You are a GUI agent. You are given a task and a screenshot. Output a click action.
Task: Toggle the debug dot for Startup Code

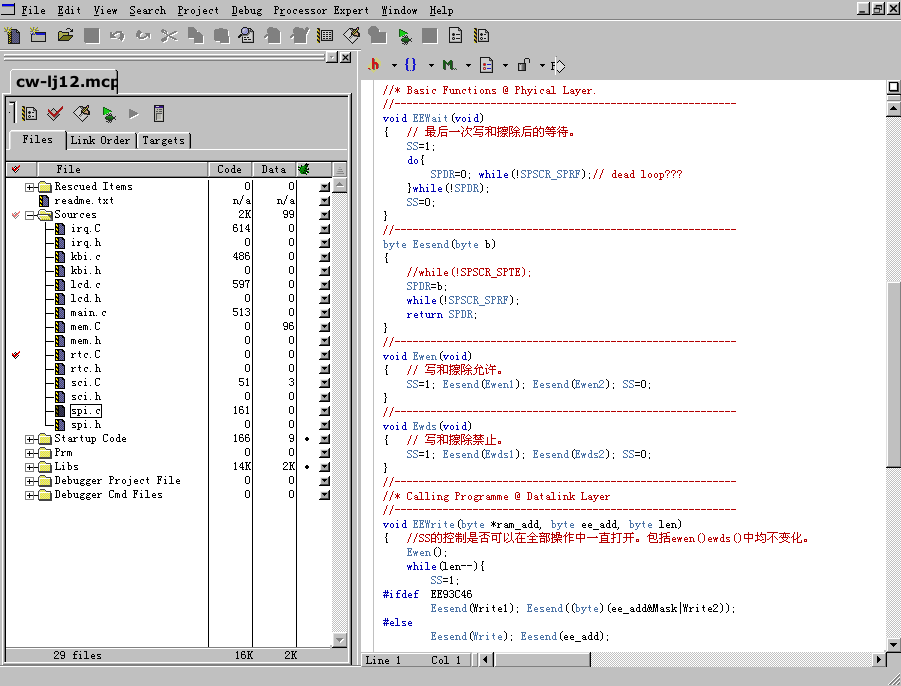point(307,438)
